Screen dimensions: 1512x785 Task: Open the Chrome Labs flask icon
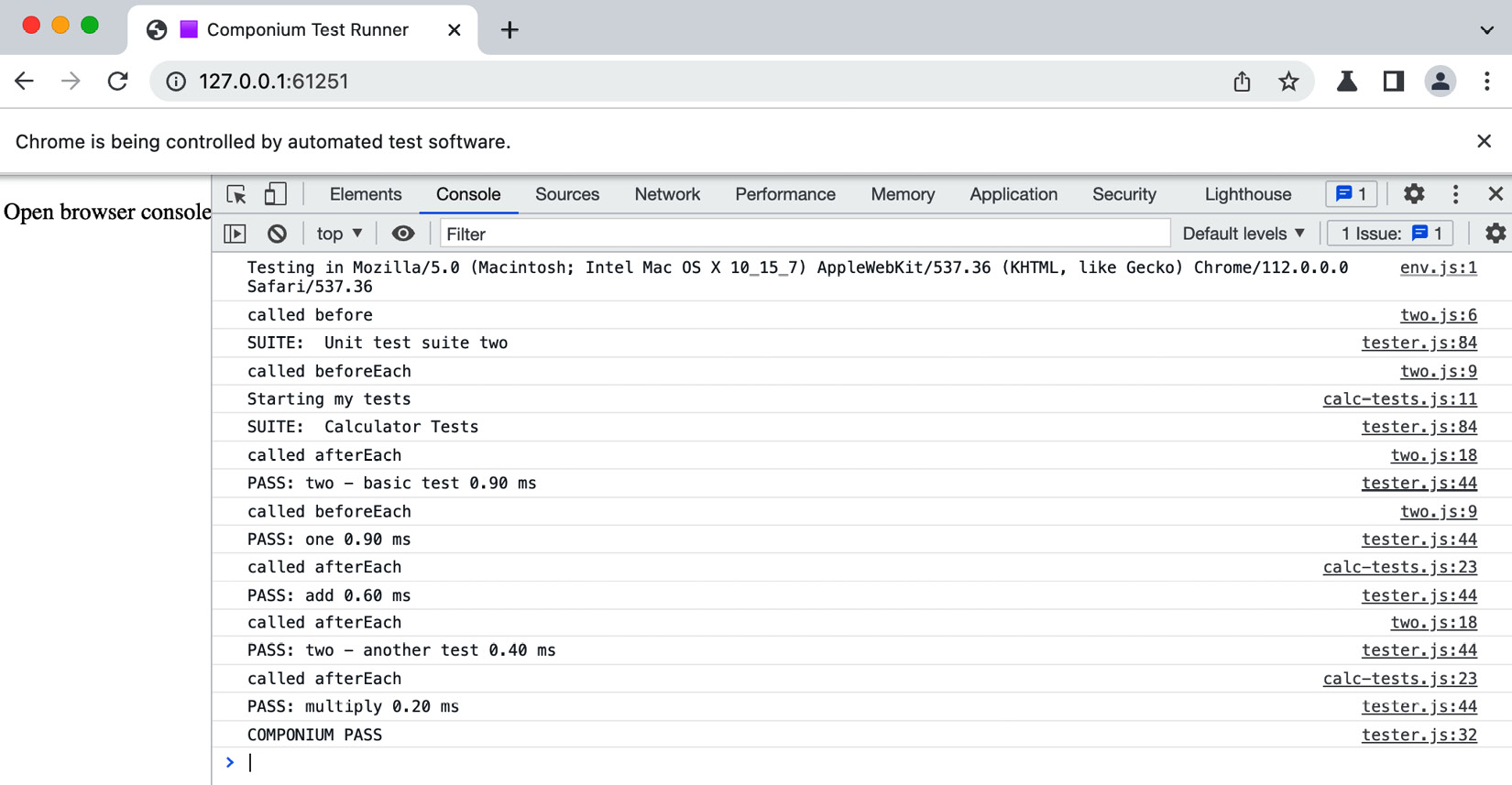click(x=1346, y=82)
